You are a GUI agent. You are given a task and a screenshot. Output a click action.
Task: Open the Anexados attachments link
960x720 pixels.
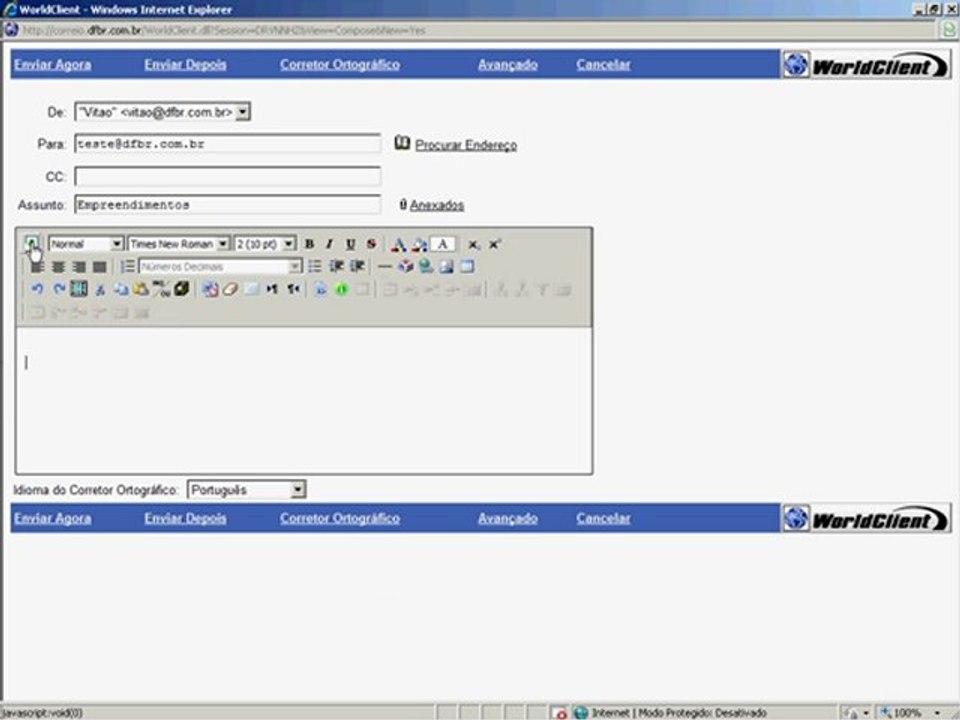[437, 205]
